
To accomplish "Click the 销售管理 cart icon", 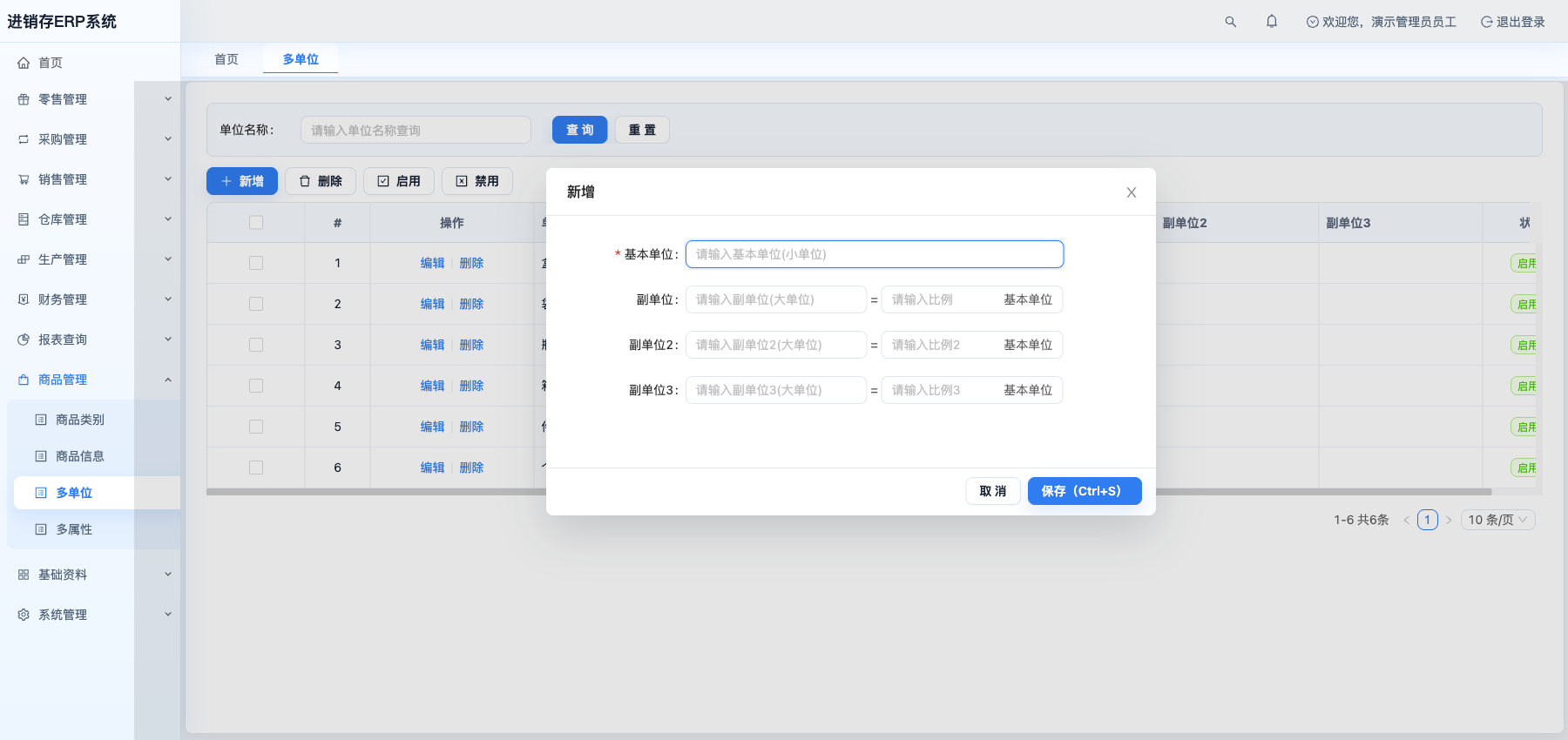I will tap(24, 179).
